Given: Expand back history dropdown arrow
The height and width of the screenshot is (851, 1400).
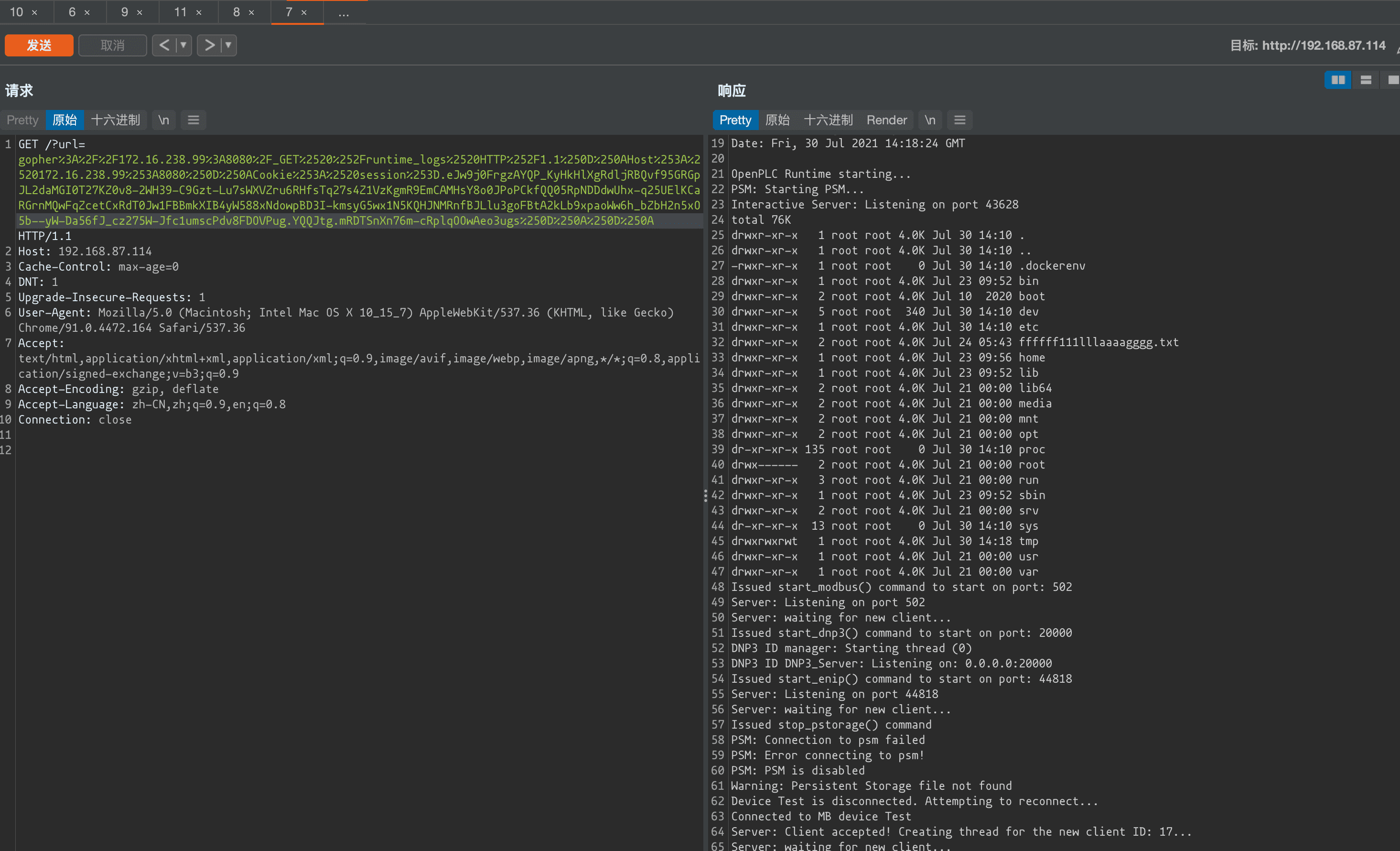Looking at the screenshot, I should 183,45.
